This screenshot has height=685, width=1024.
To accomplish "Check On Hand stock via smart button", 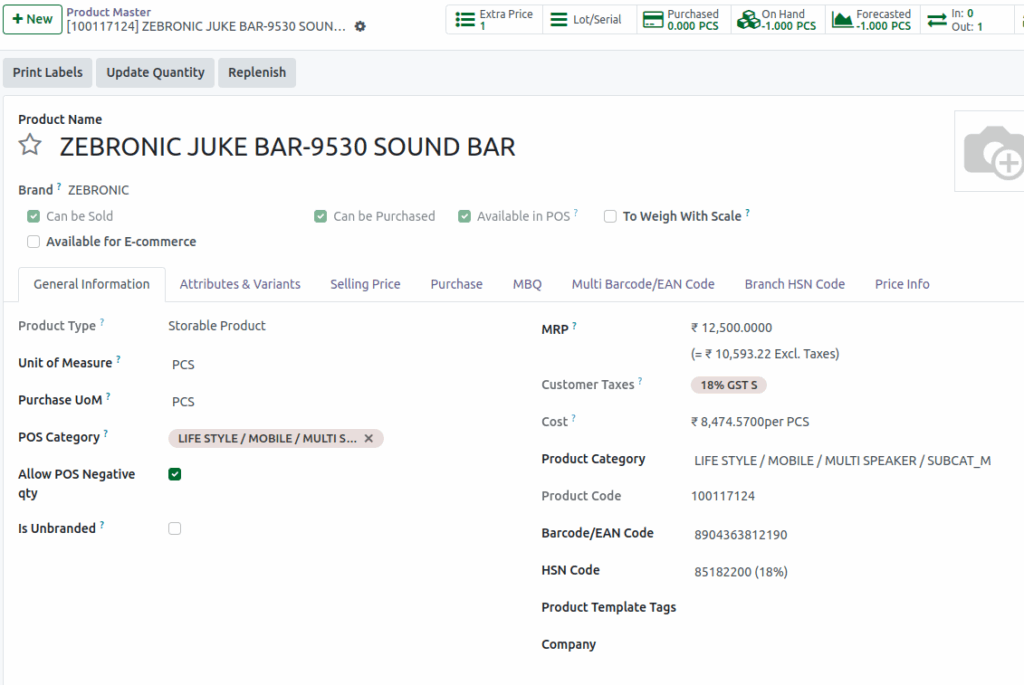I will tap(777, 18).
